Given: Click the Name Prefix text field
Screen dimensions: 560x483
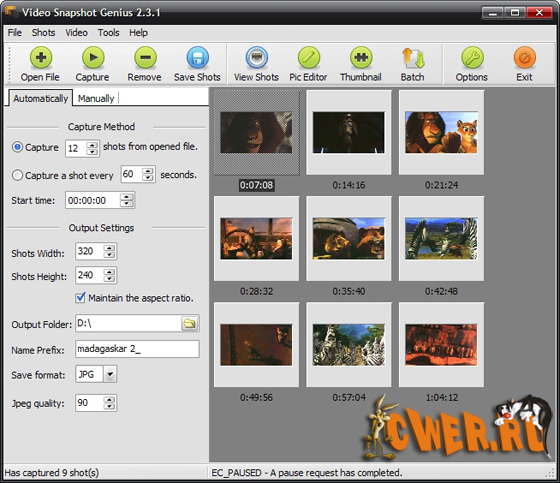Looking at the screenshot, I should (x=137, y=349).
